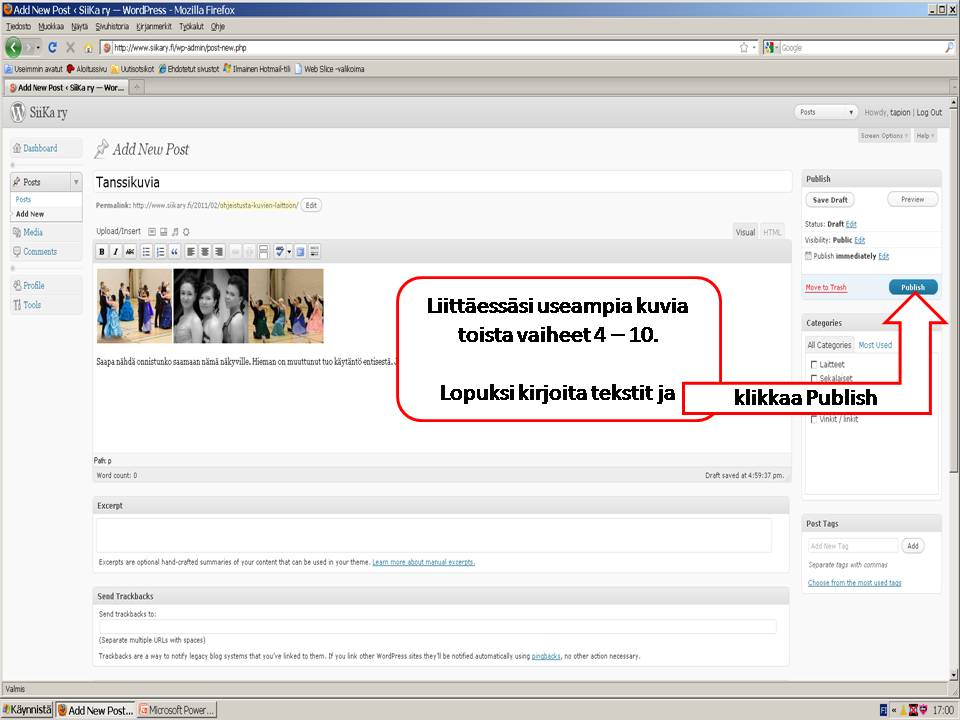This screenshot has height=720, width=960.
Task: Go to the Firefox home page icon
Action: pyautogui.click(x=88, y=47)
